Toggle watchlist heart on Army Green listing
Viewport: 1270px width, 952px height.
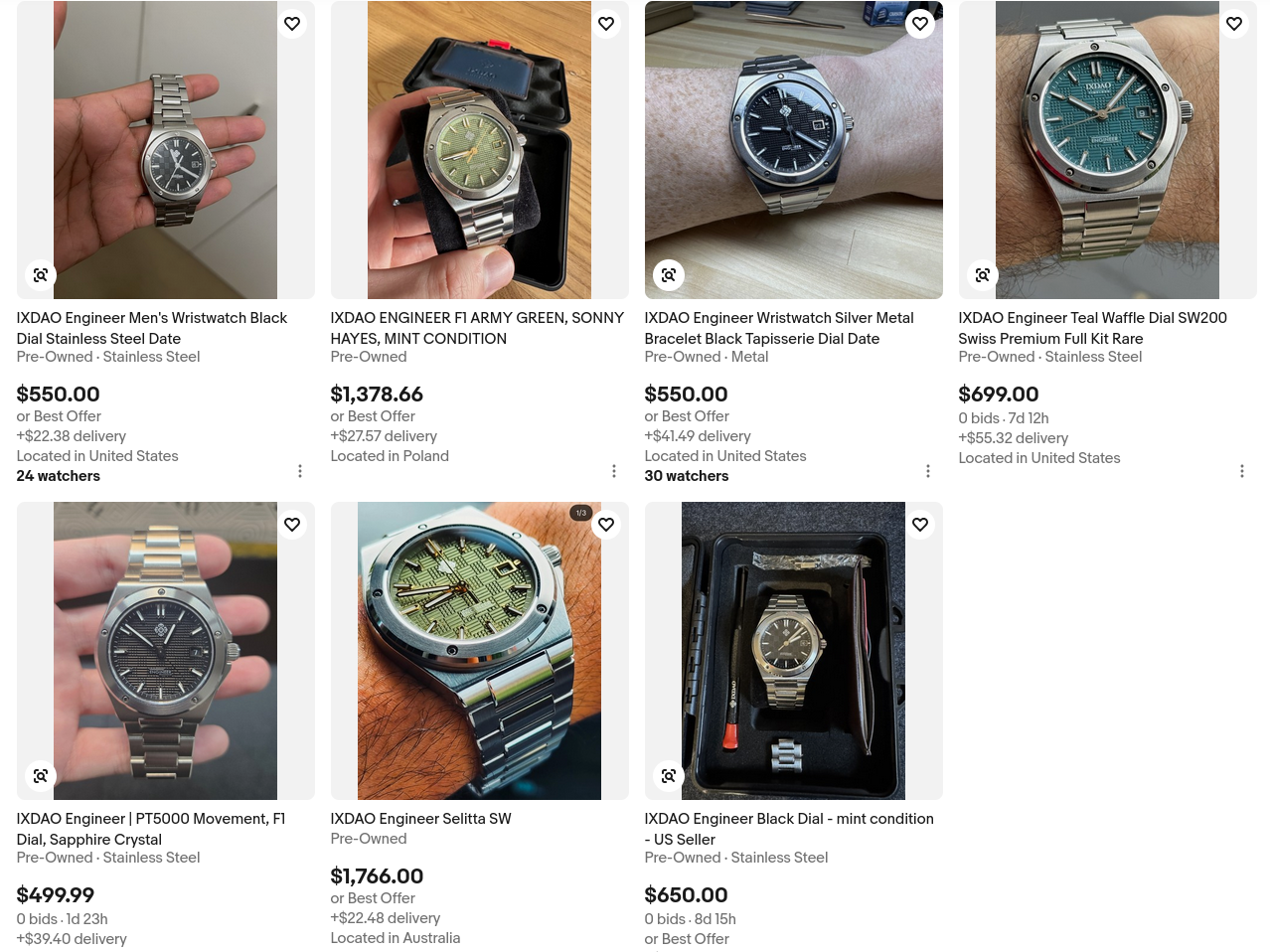(606, 24)
